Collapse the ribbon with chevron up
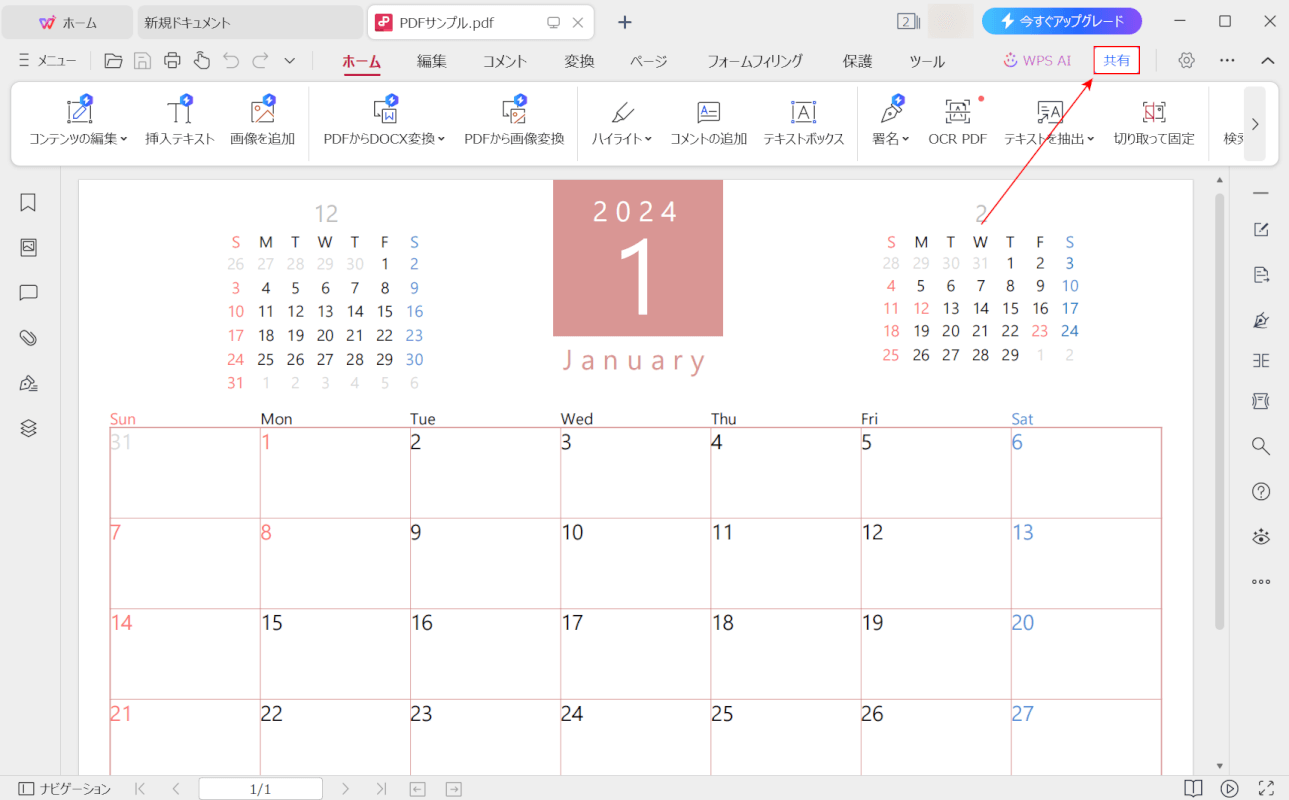 pos(1268,61)
